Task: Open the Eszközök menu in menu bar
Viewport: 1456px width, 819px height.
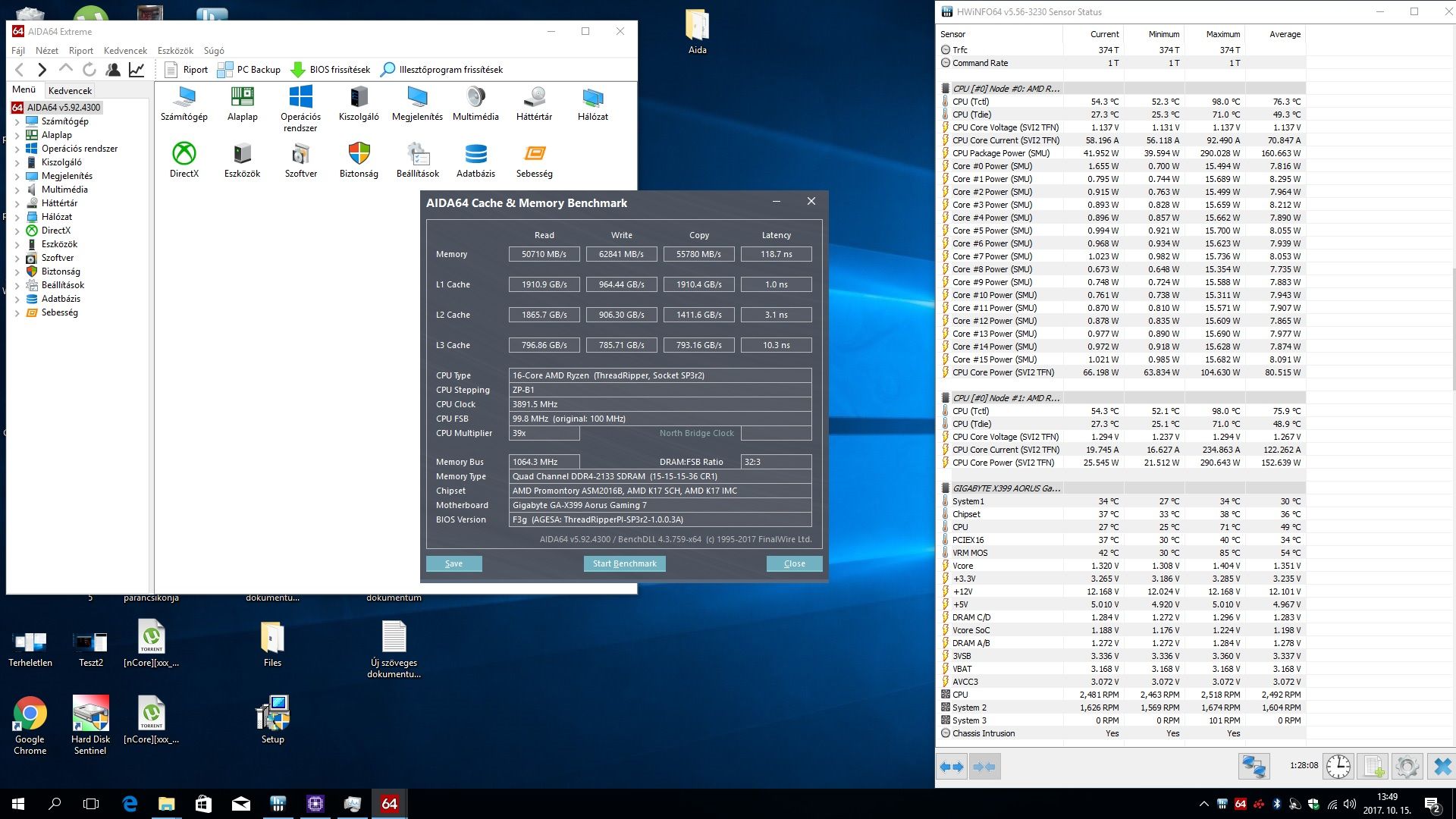Action: click(175, 51)
